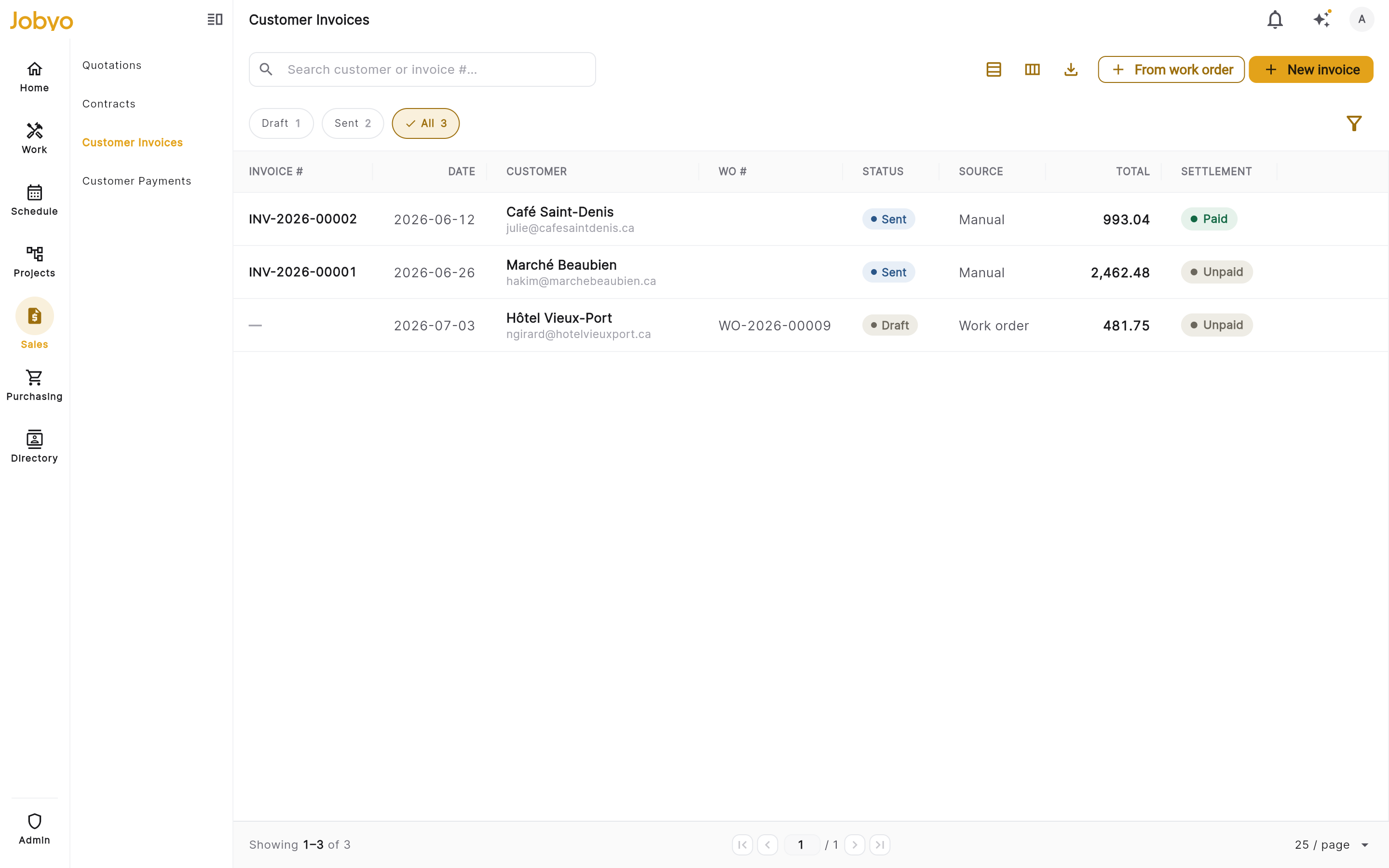This screenshot has height=868, width=1389.
Task: Select the All invoices filter chip
Action: coord(425,123)
